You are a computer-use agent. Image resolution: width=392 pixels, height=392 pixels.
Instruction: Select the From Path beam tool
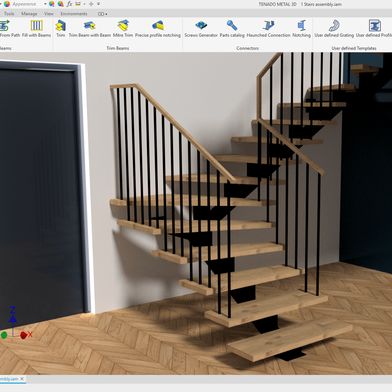click(9, 29)
